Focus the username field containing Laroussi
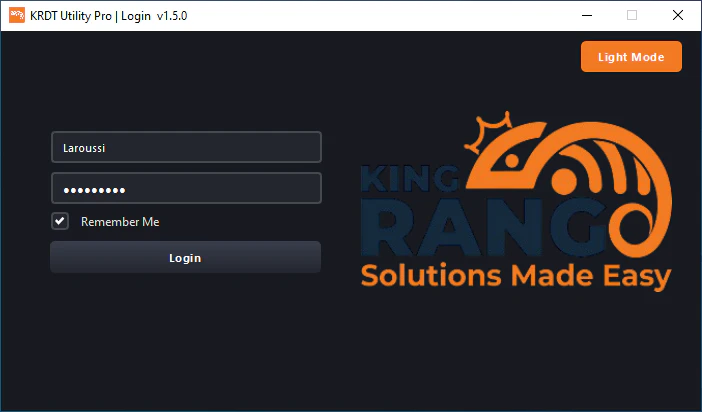Viewport: 702px width, 412px height. (x=186, y=147)
